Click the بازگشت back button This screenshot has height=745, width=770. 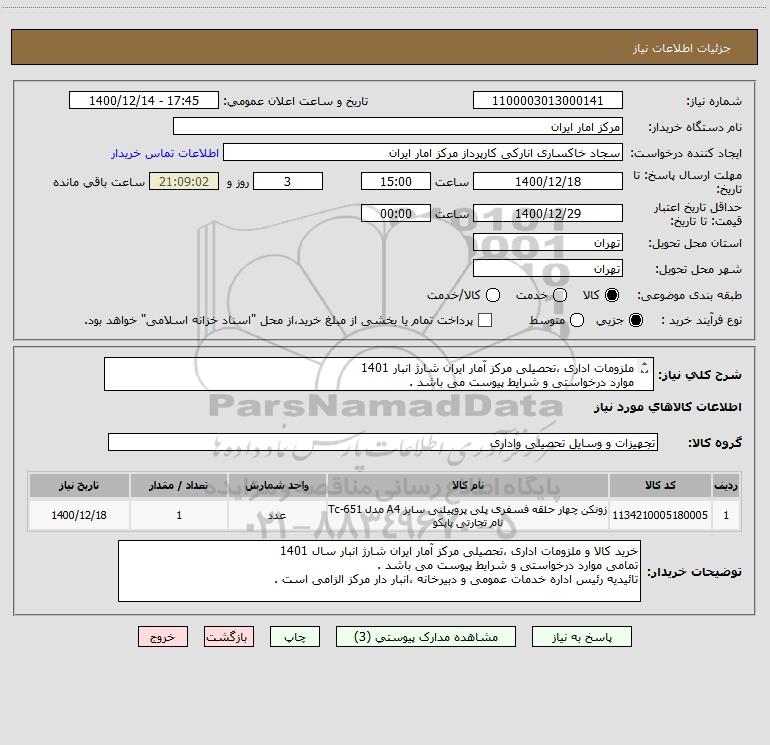[x=229, y=637]
